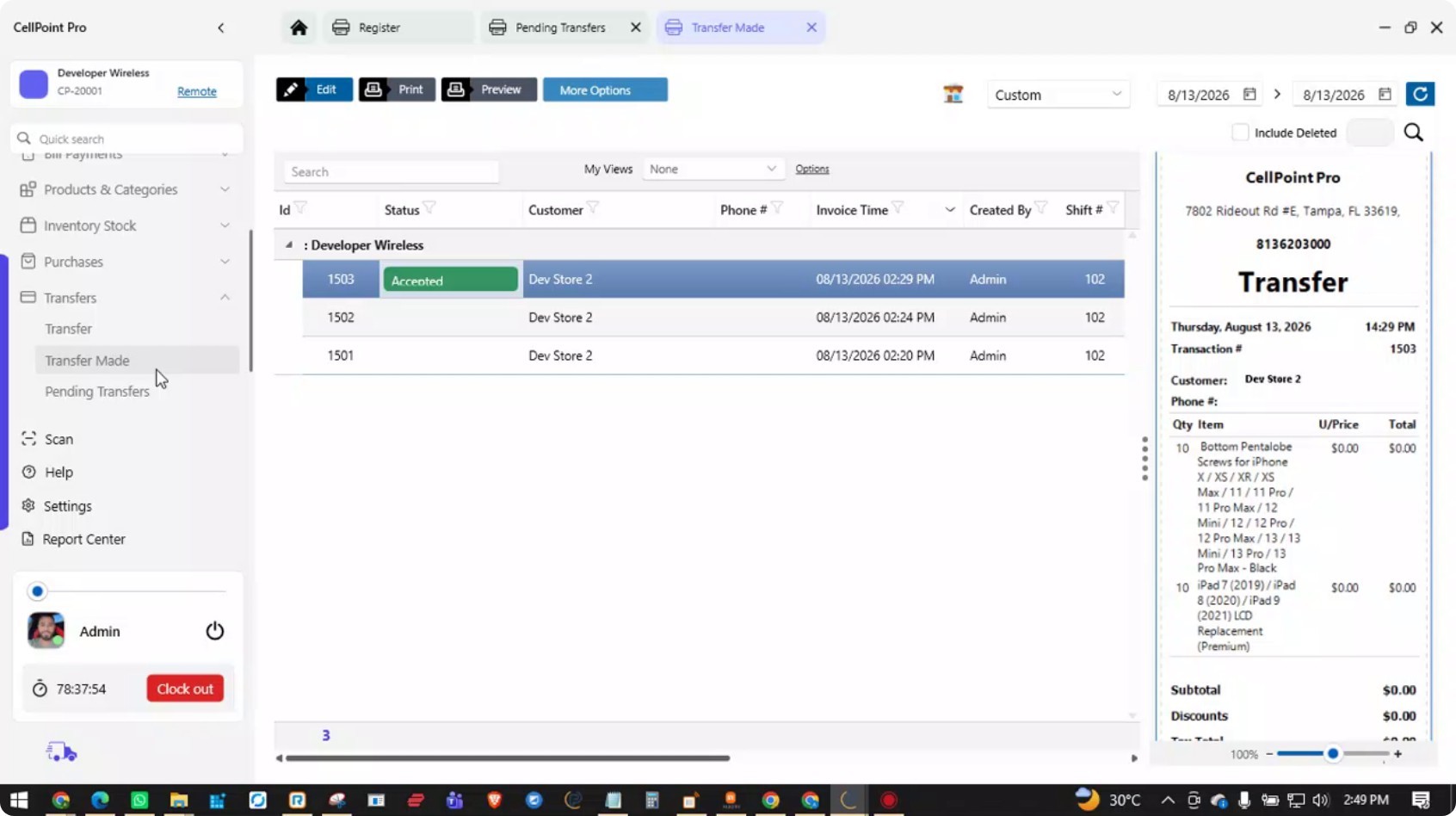
Task: Click the power logout icon beside Admin
Action: (214, 631)
